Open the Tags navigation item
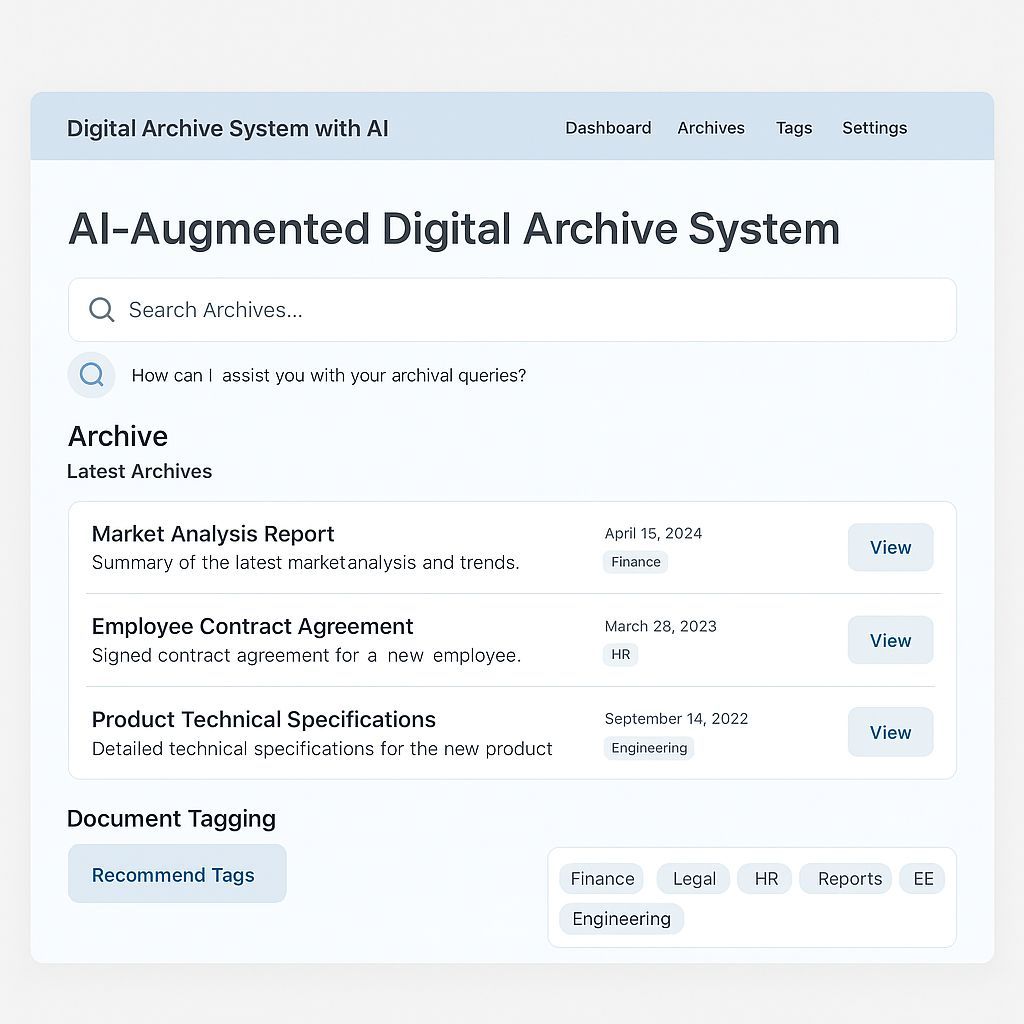This screenshot has height=1024, width=1024. [x=794, y=128]
